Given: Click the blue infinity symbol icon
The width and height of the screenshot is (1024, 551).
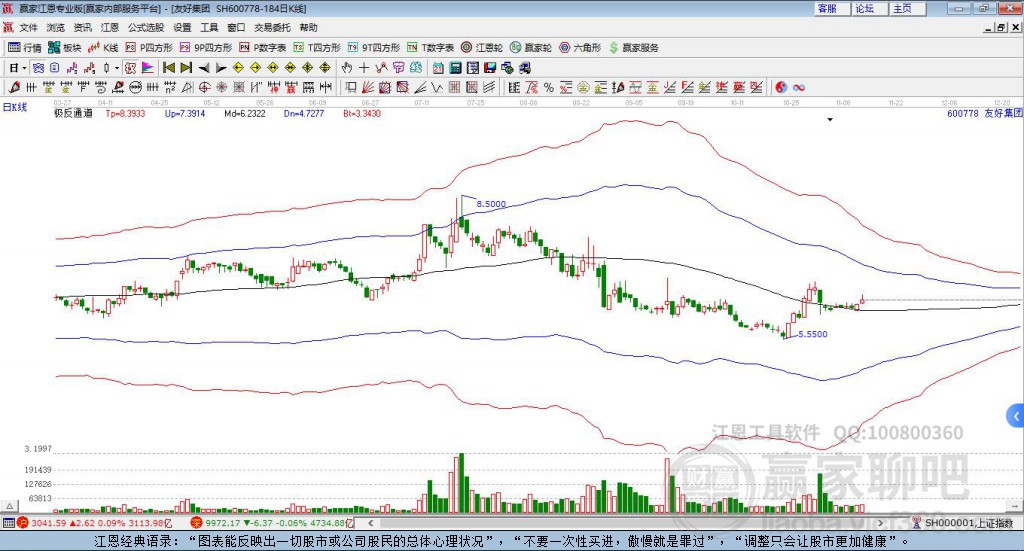Looking at the screenshot, I should [x=799, y=87].
